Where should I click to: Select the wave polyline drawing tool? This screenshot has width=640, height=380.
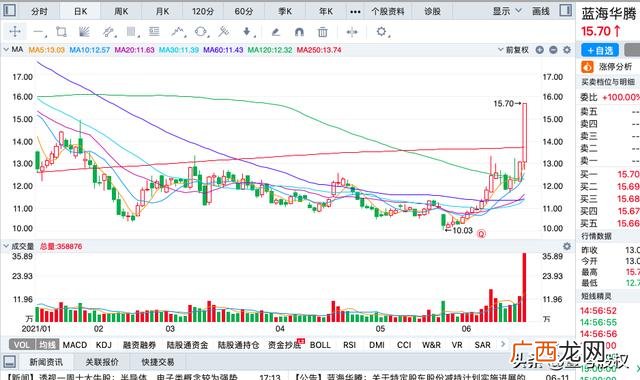(x=178, y=32)
